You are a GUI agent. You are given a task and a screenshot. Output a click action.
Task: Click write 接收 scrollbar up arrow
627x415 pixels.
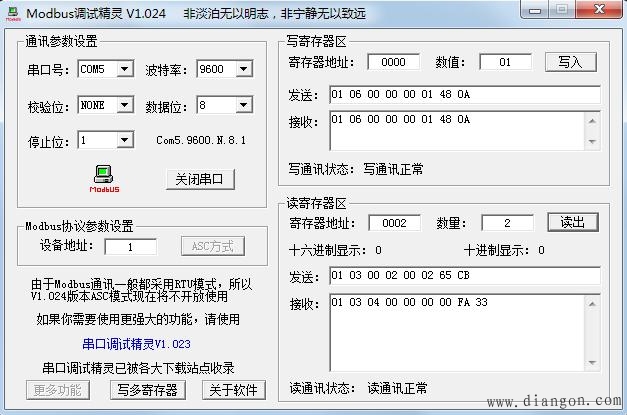tap(593, 121)
